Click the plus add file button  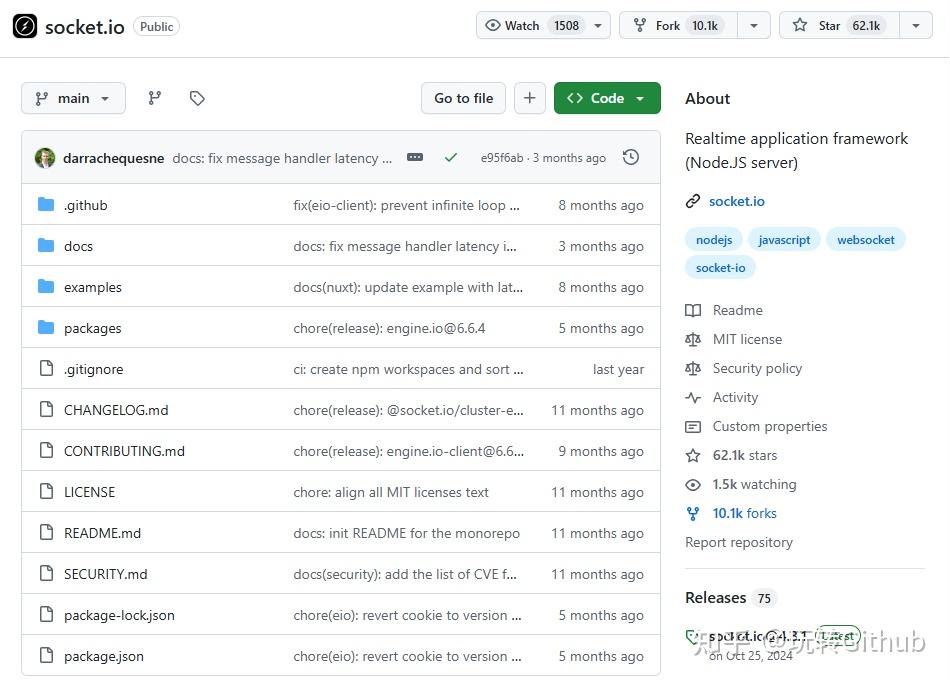529,98
